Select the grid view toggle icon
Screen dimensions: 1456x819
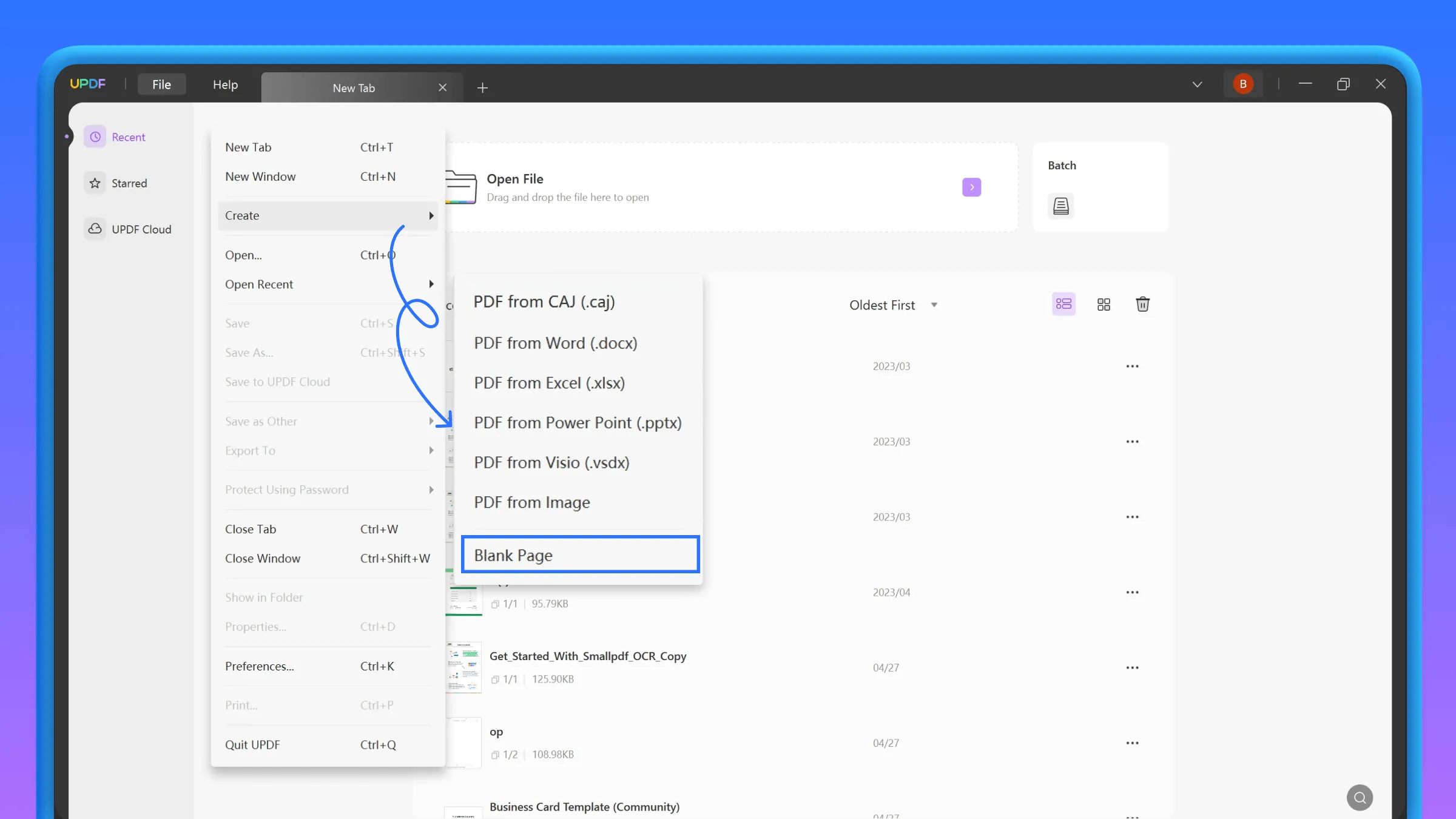tap(1103, 304)
